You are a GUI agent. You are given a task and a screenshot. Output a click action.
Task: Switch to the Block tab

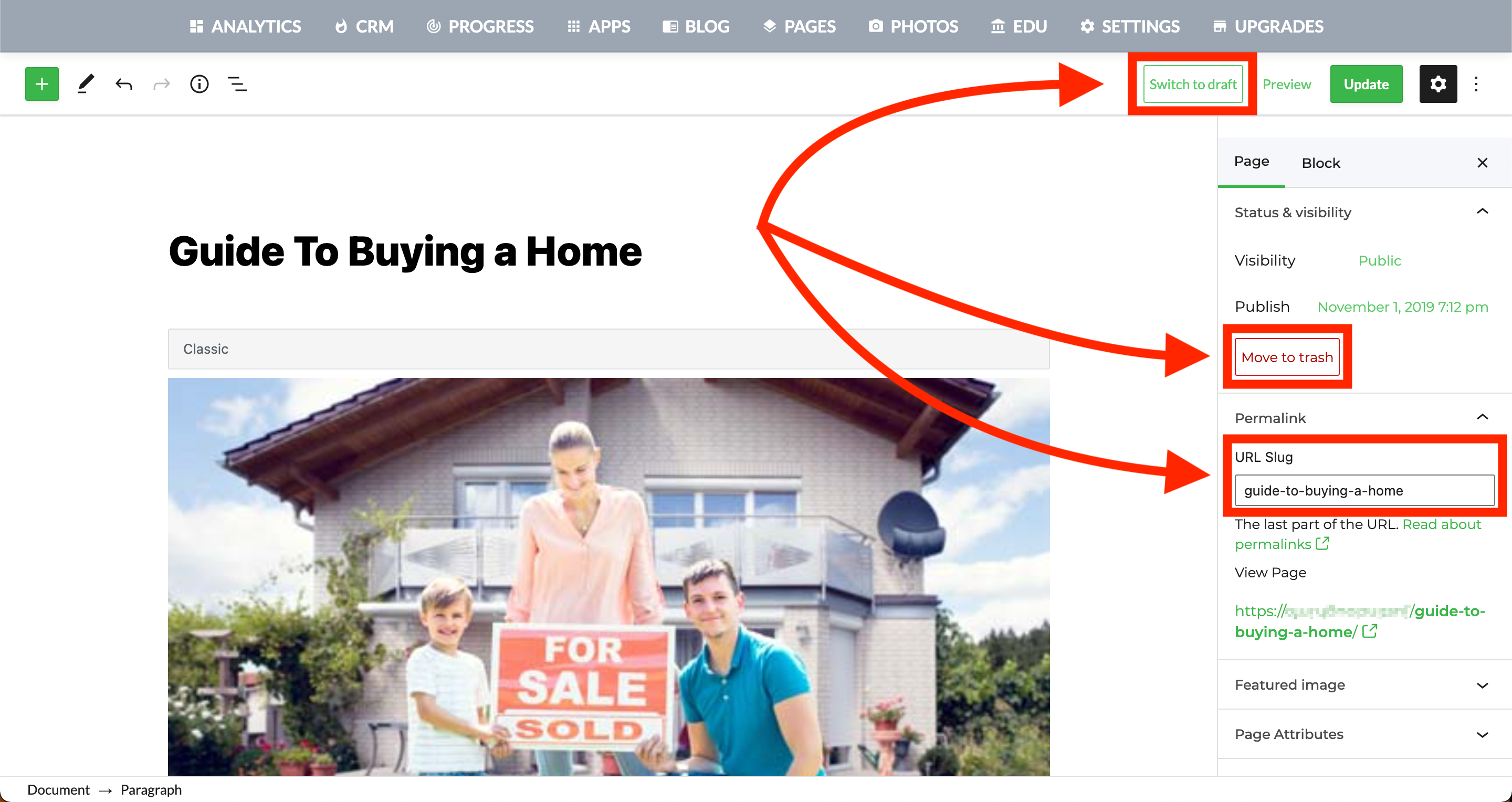1321,163
